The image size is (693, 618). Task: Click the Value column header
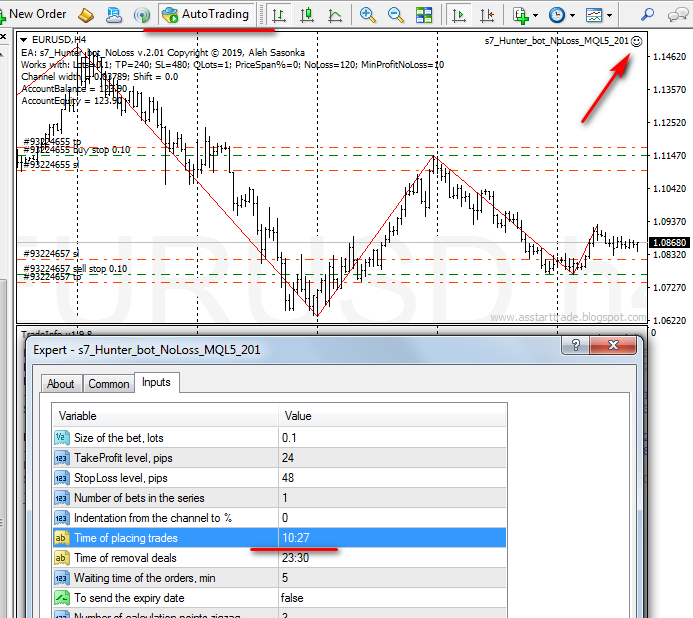click(x=392, y=416)
